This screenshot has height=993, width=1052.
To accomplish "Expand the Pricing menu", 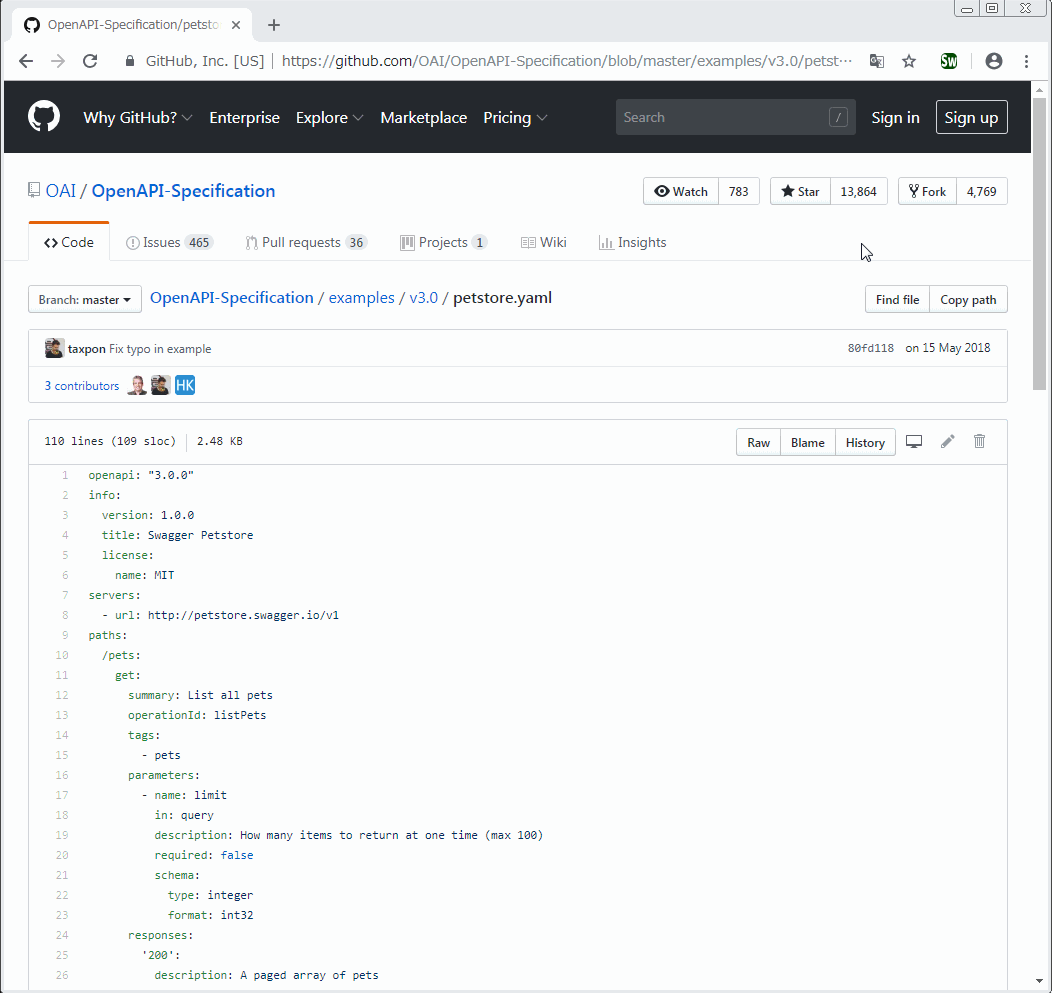I will tap(515, 117).
